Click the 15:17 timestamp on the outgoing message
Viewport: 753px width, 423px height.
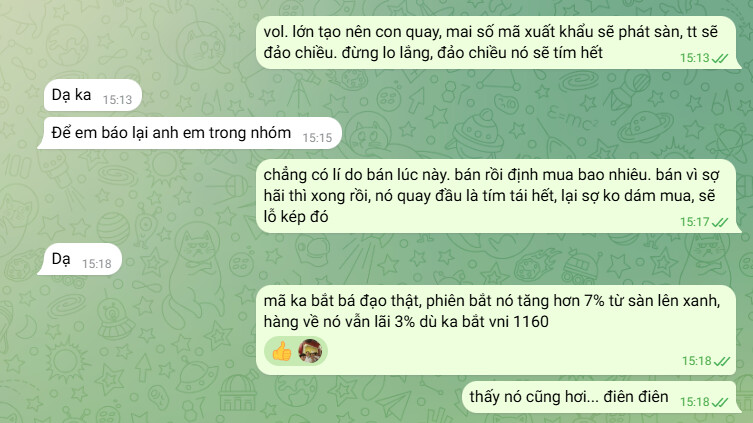[x=694, y=222]
